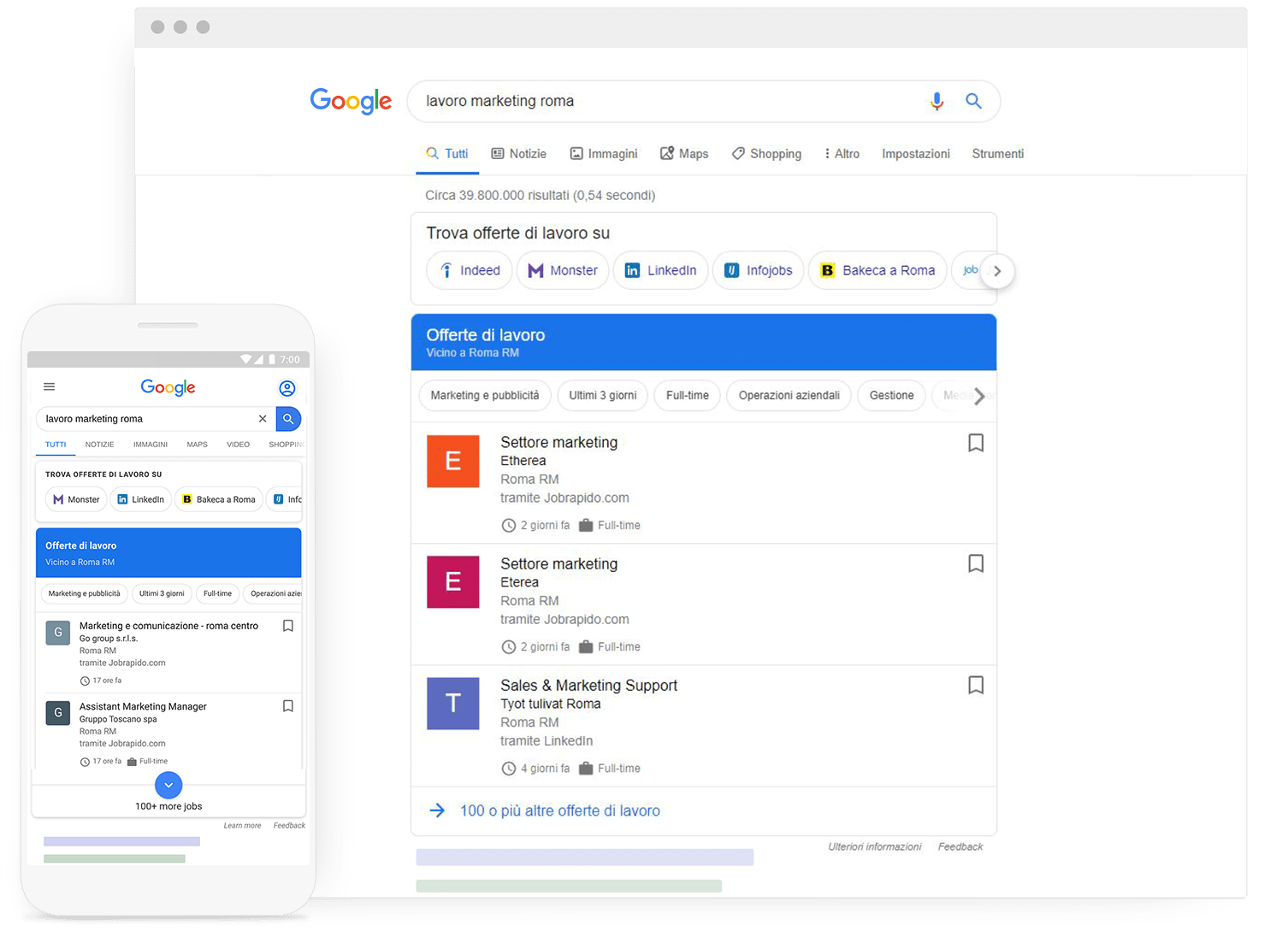
Task: Click the desktop search magnifier icon
Action: tap(973, 101)
